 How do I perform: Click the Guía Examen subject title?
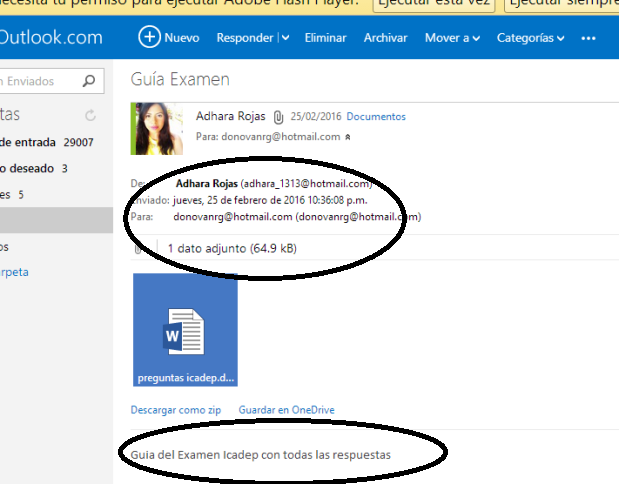(x=180, y=79)
